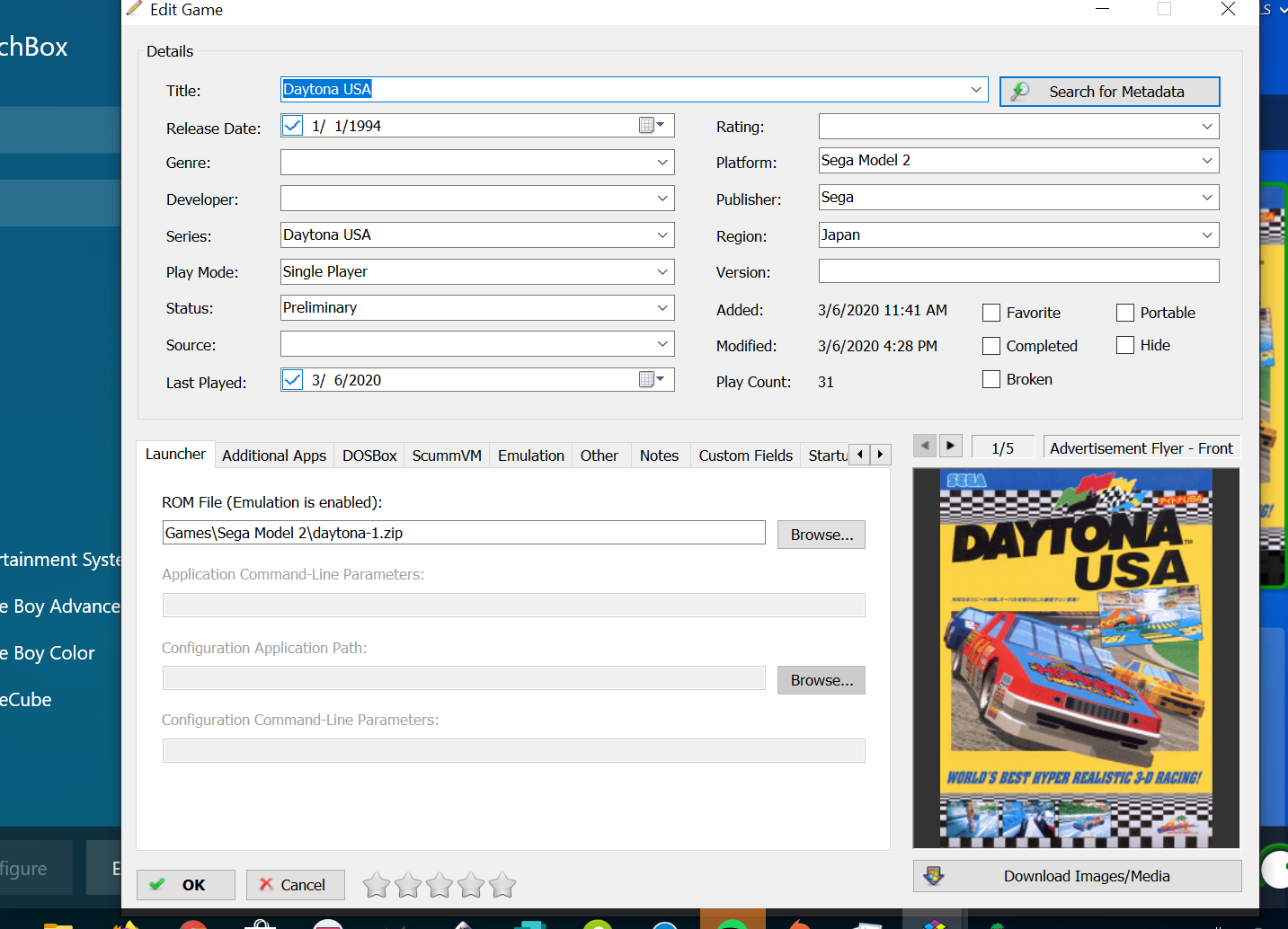Open the Source dropdown
This screenshot has width=1288, height=929.
662,344
